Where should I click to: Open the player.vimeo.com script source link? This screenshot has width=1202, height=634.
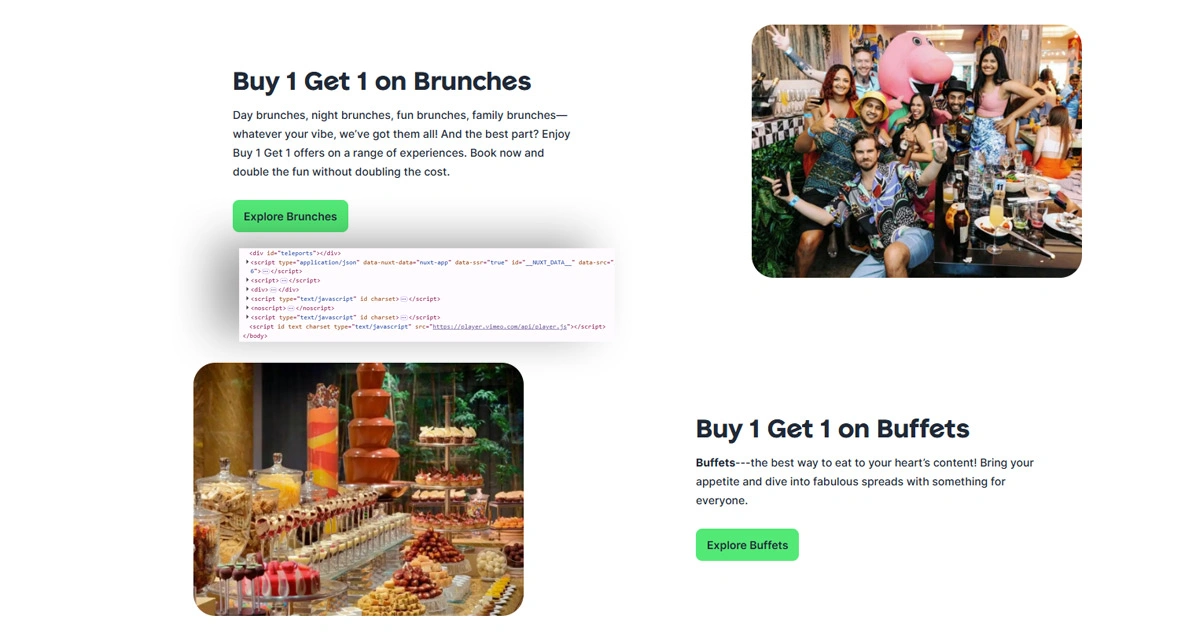pos(500,327)
